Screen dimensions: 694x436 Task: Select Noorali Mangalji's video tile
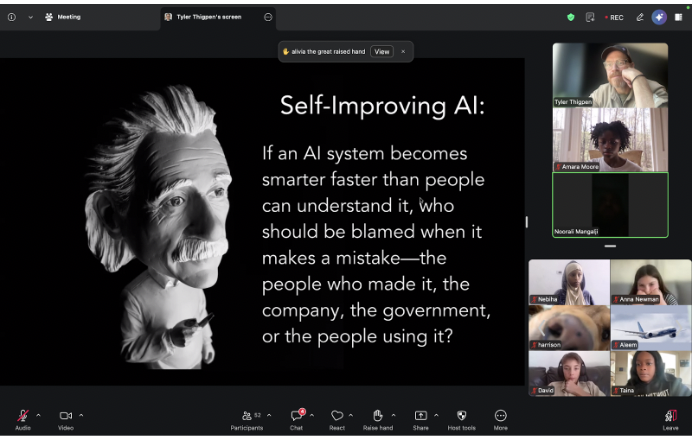610,205
